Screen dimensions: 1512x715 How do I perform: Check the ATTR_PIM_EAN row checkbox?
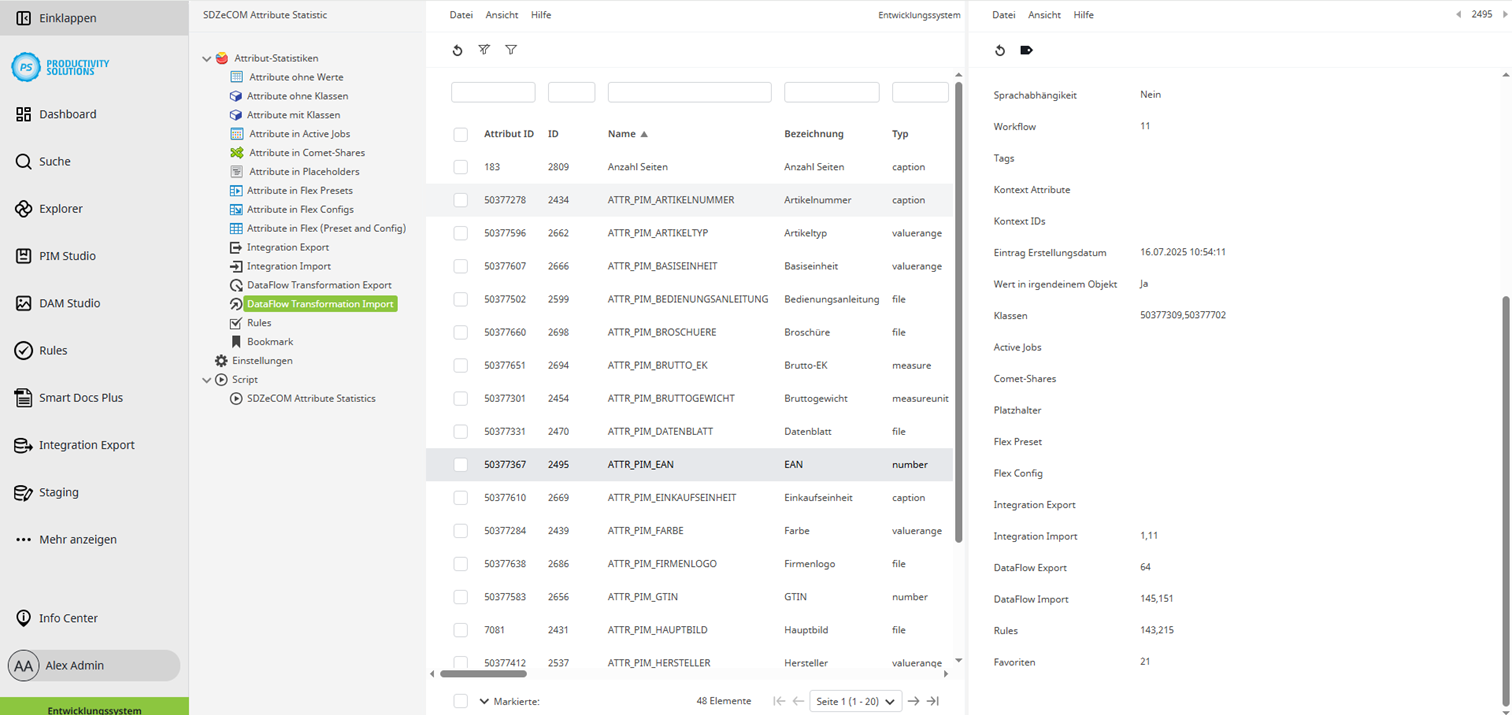(x=461, y=464)
